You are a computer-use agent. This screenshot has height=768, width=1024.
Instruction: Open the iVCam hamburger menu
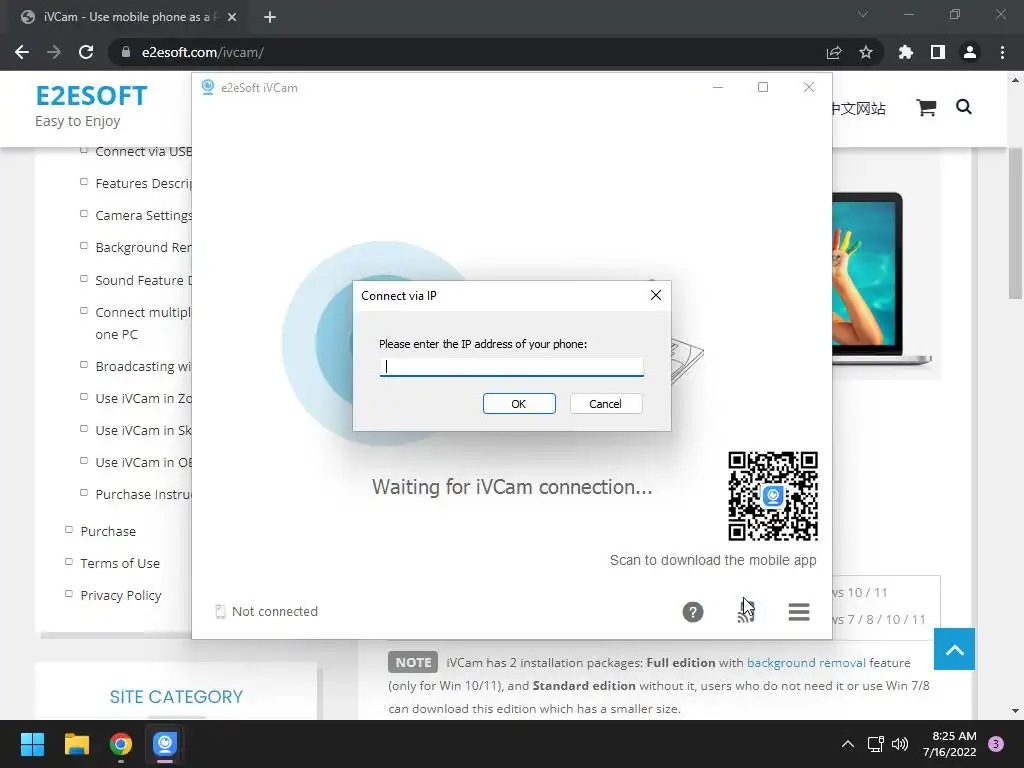point(799,612)
